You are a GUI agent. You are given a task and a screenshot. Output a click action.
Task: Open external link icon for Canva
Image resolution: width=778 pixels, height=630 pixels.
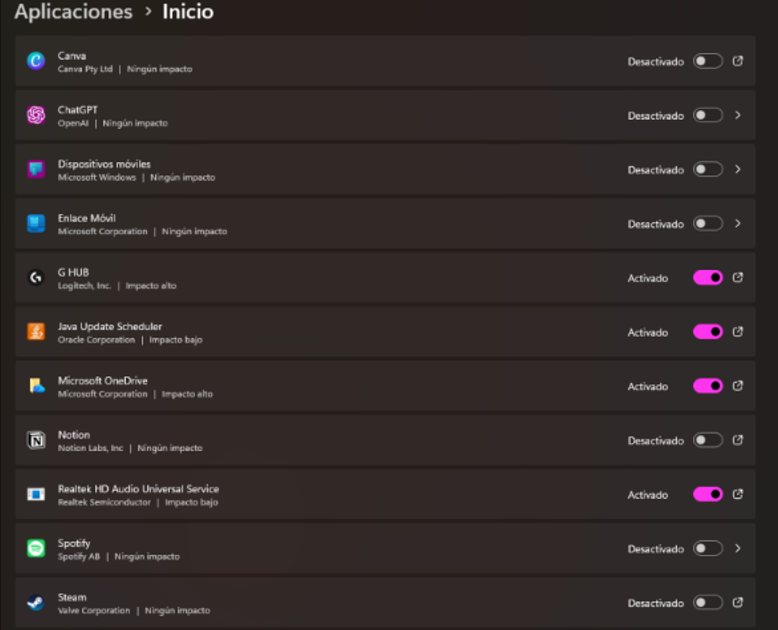click(738, 61)
